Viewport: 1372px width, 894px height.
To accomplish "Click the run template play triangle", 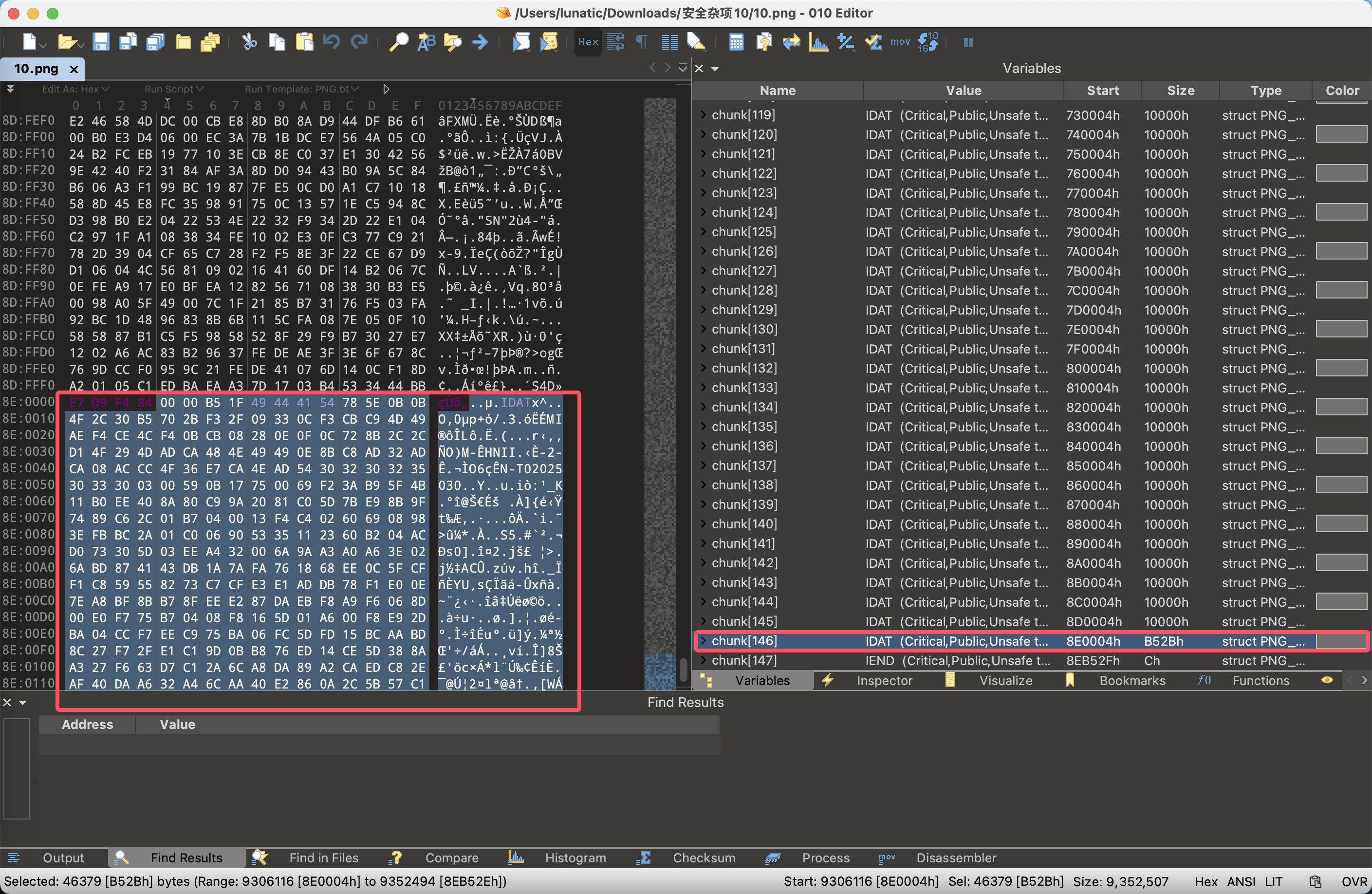I will click(386, 89).
